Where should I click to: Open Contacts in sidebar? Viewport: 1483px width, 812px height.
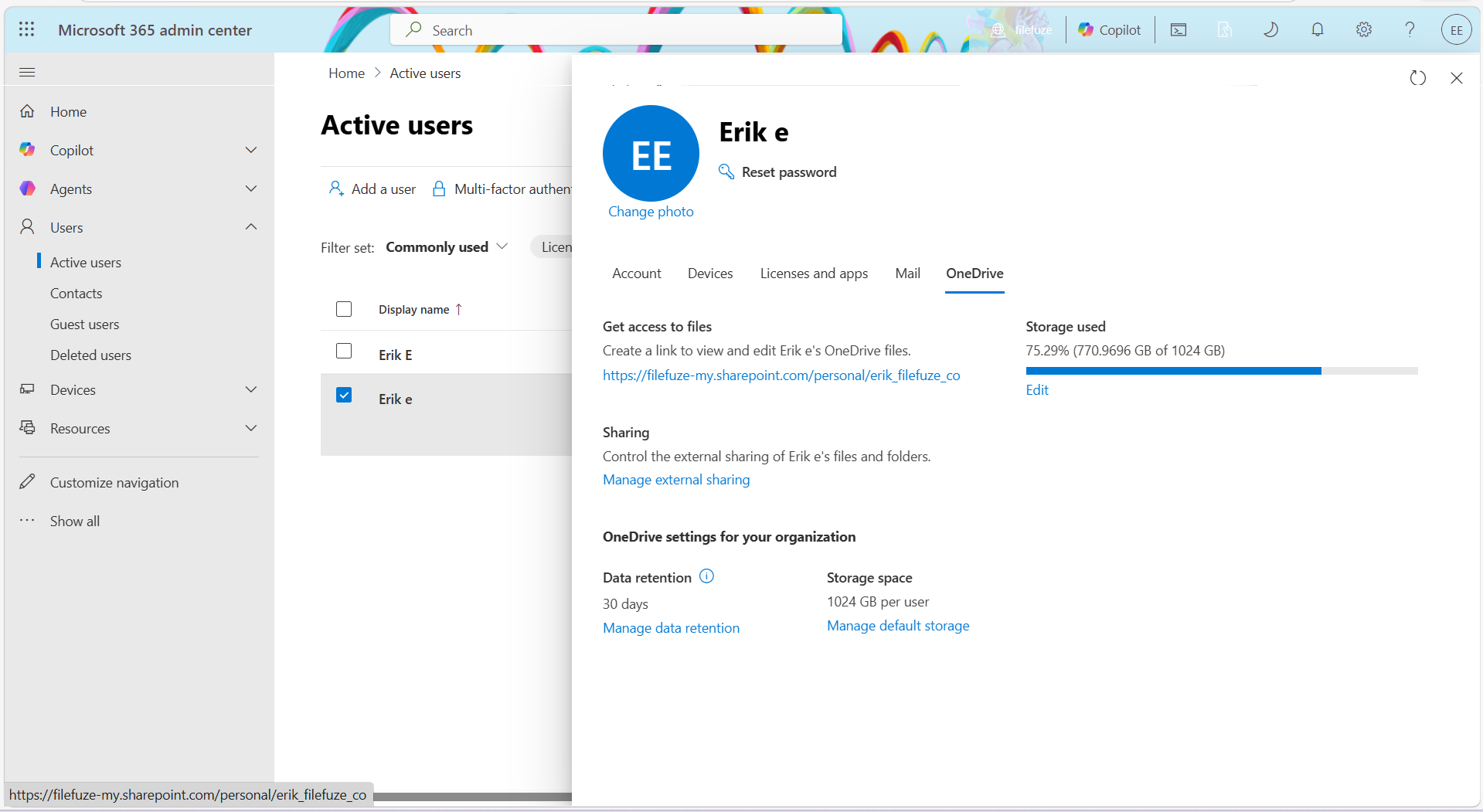(77, 294)
